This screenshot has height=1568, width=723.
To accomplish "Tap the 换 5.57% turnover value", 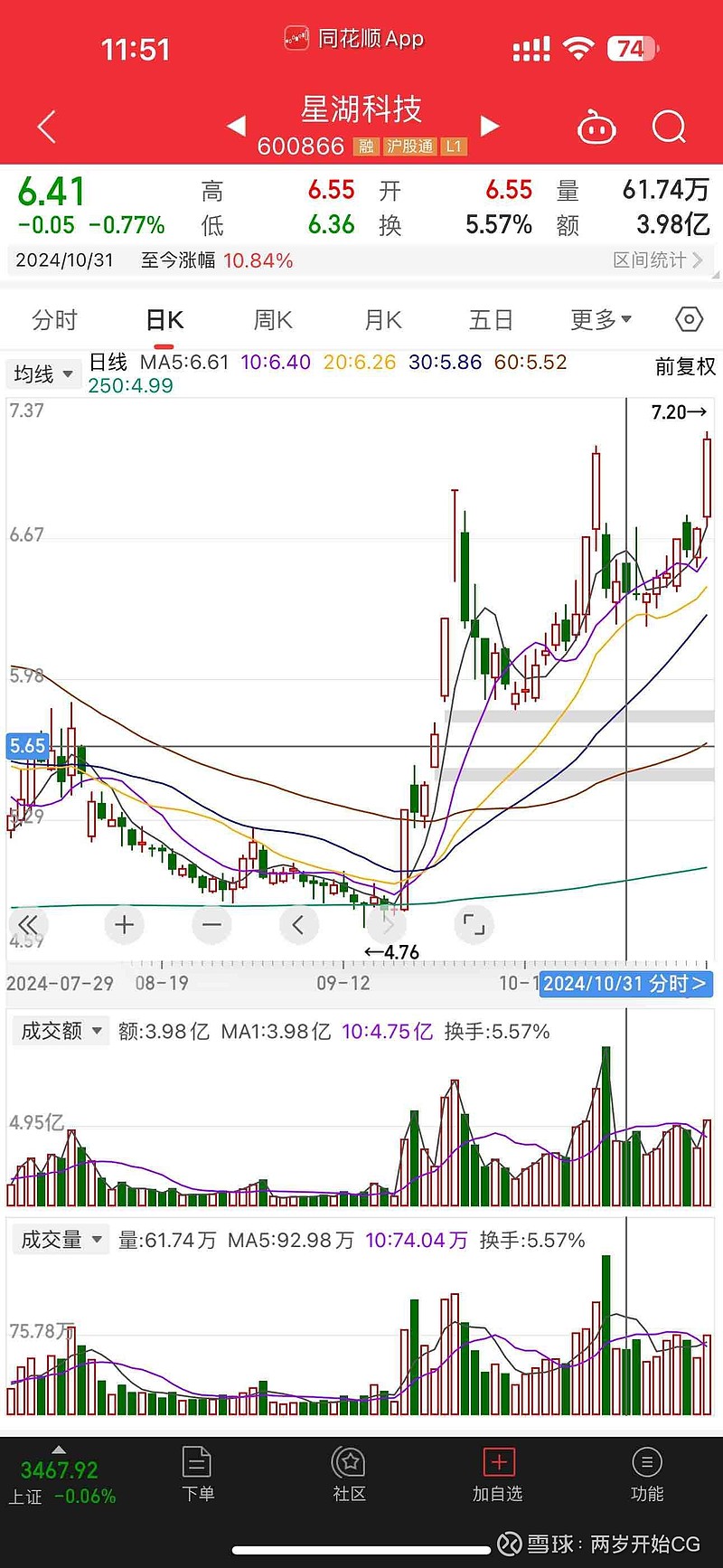I will pyautogui.click(x=499, y=225).
